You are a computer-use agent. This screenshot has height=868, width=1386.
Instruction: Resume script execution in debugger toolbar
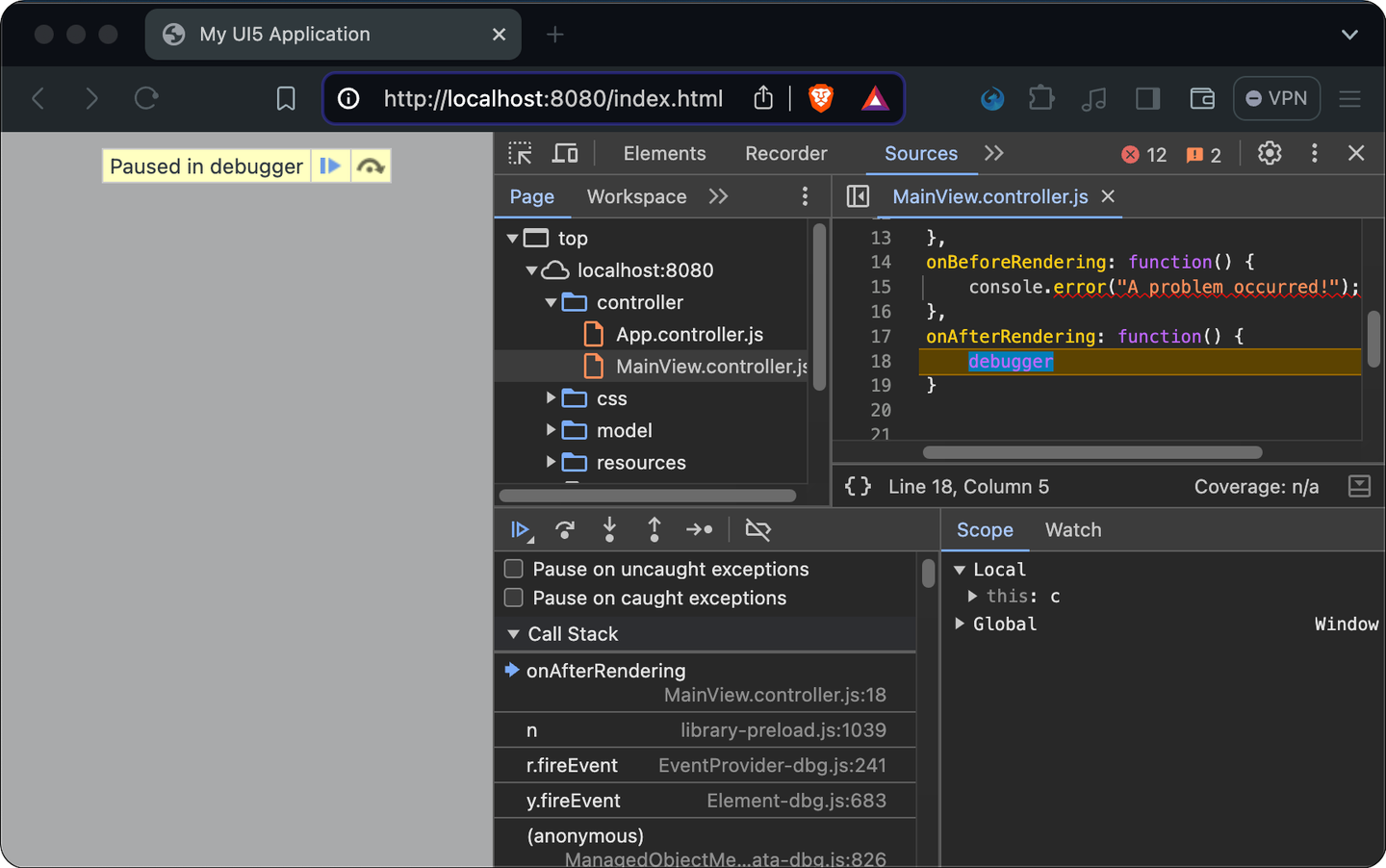coord(521,529)
